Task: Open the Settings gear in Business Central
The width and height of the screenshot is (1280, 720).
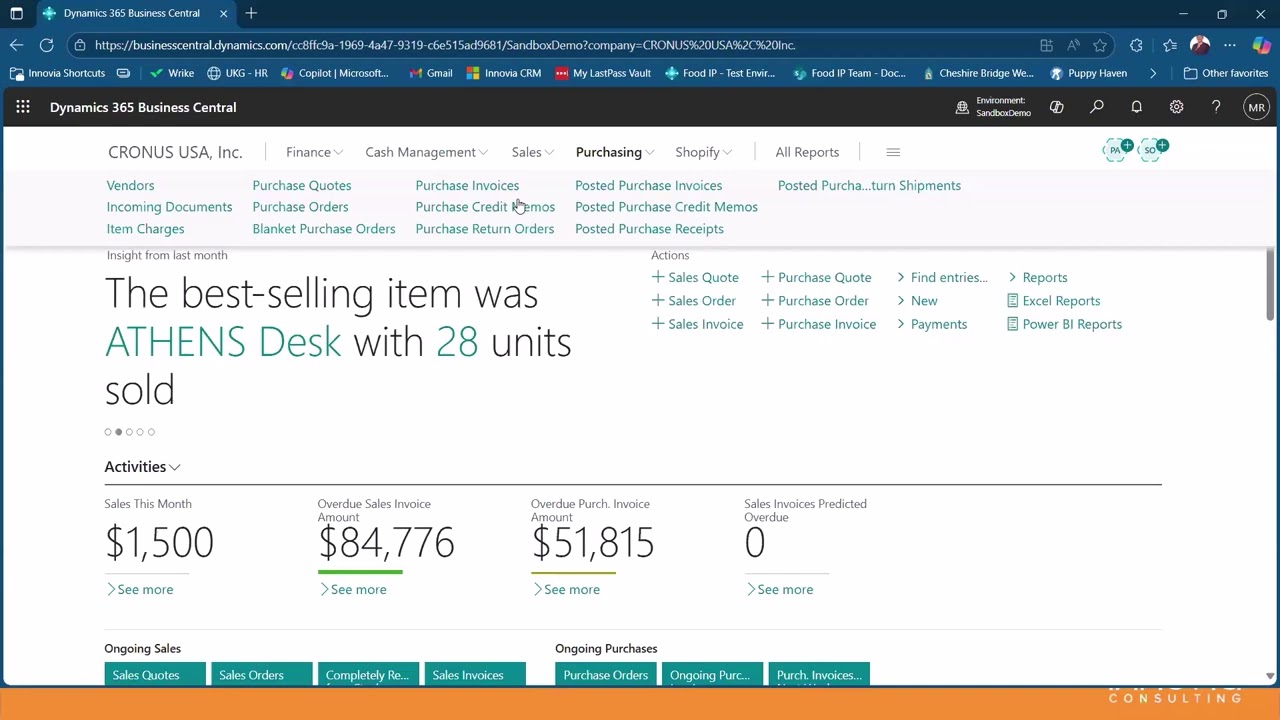Action: pyautogui.click(x=1177, y=107)
